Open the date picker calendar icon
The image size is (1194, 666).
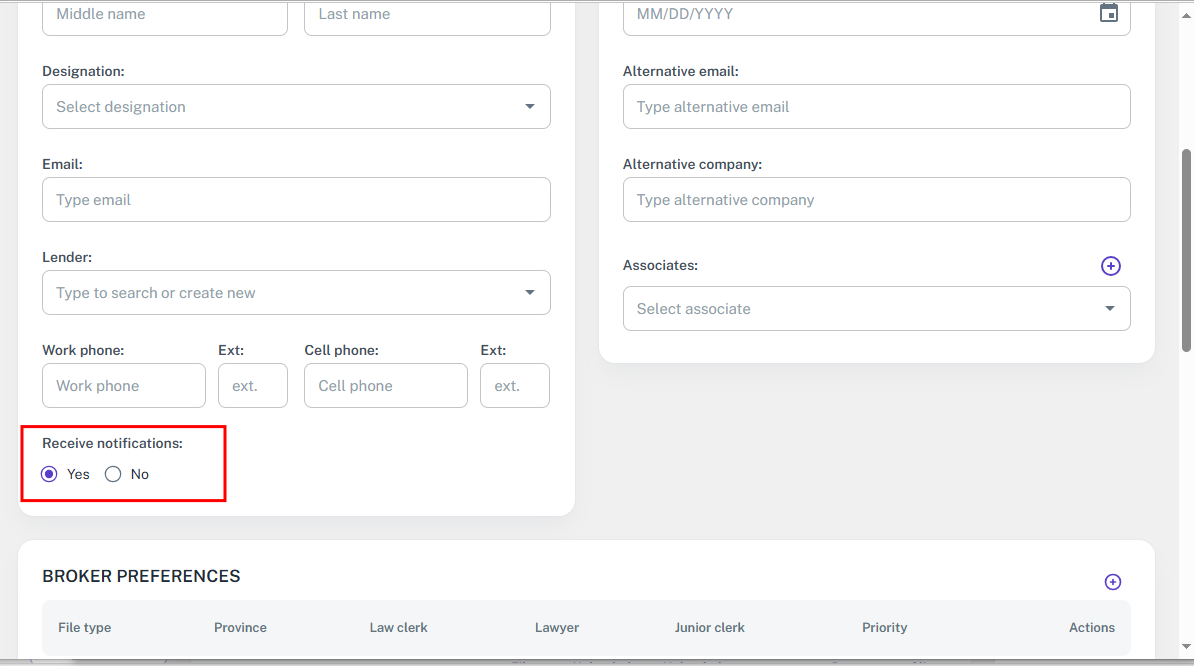click(1108, 13)
